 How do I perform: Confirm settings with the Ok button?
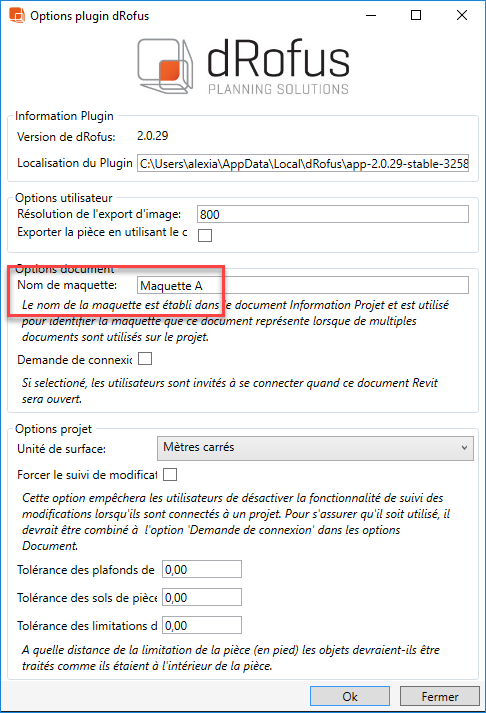point(350,697)
